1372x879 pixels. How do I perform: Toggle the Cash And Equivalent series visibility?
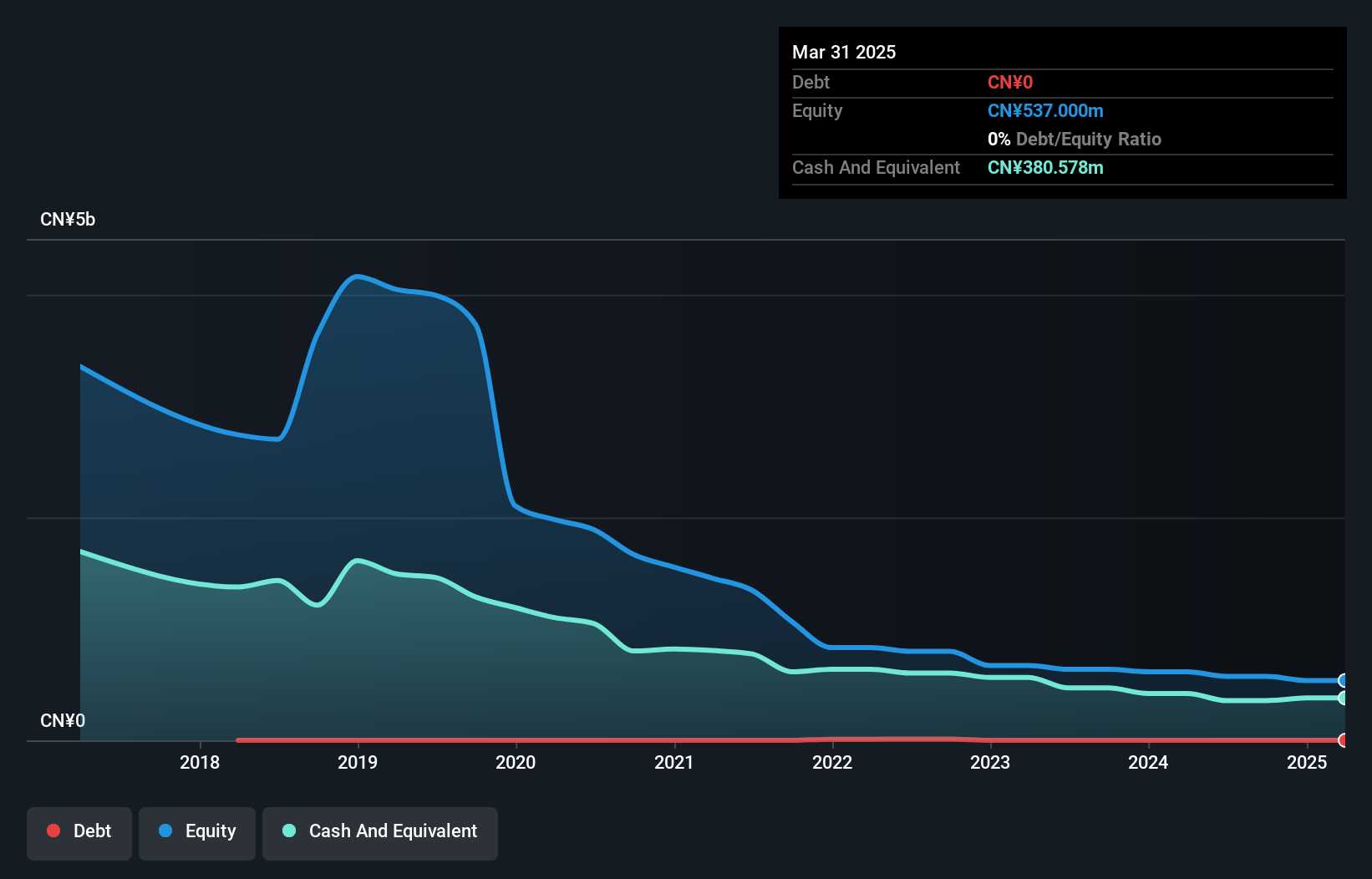pos(380,833)
